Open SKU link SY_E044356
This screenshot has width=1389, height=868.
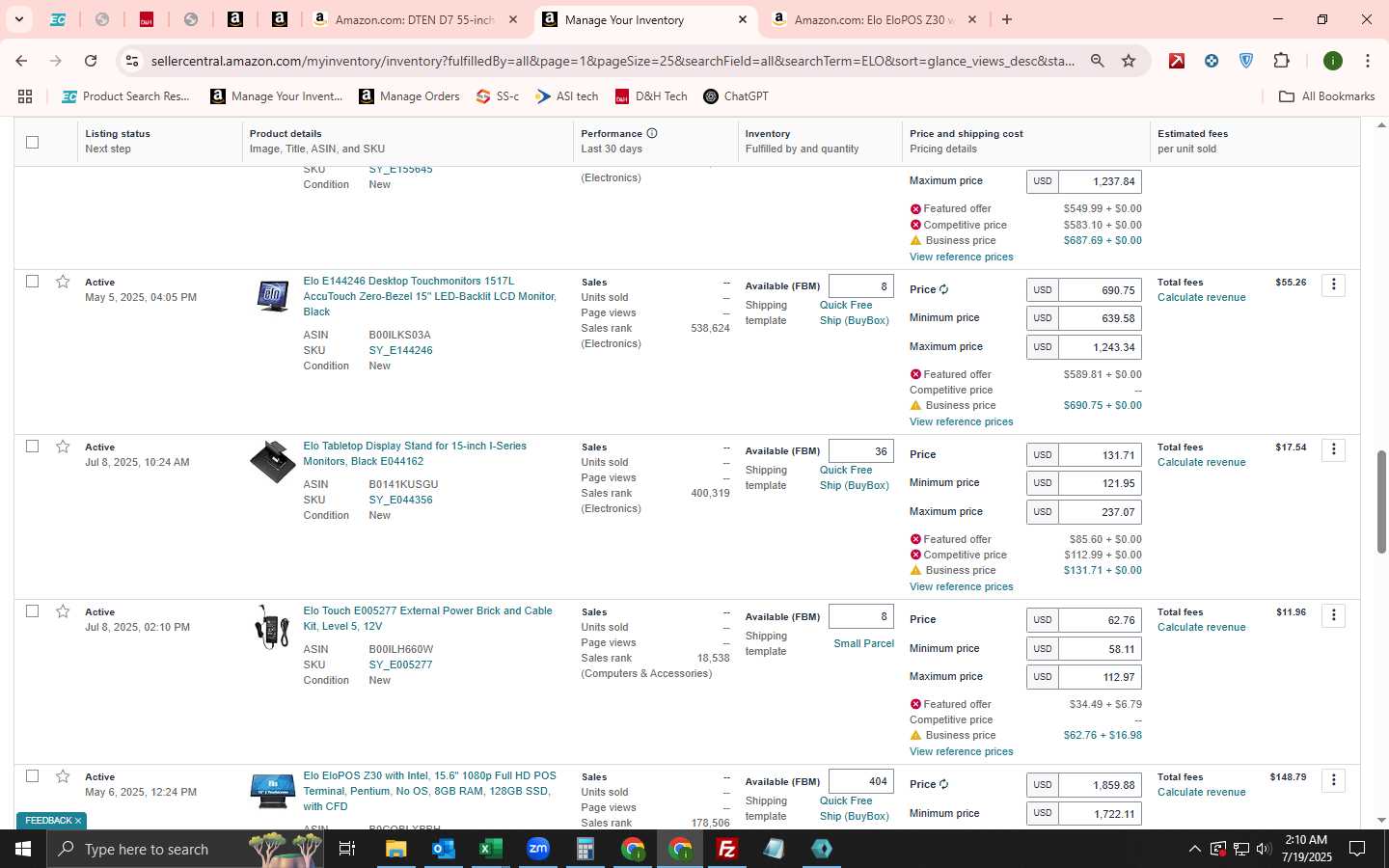[400, 500]
